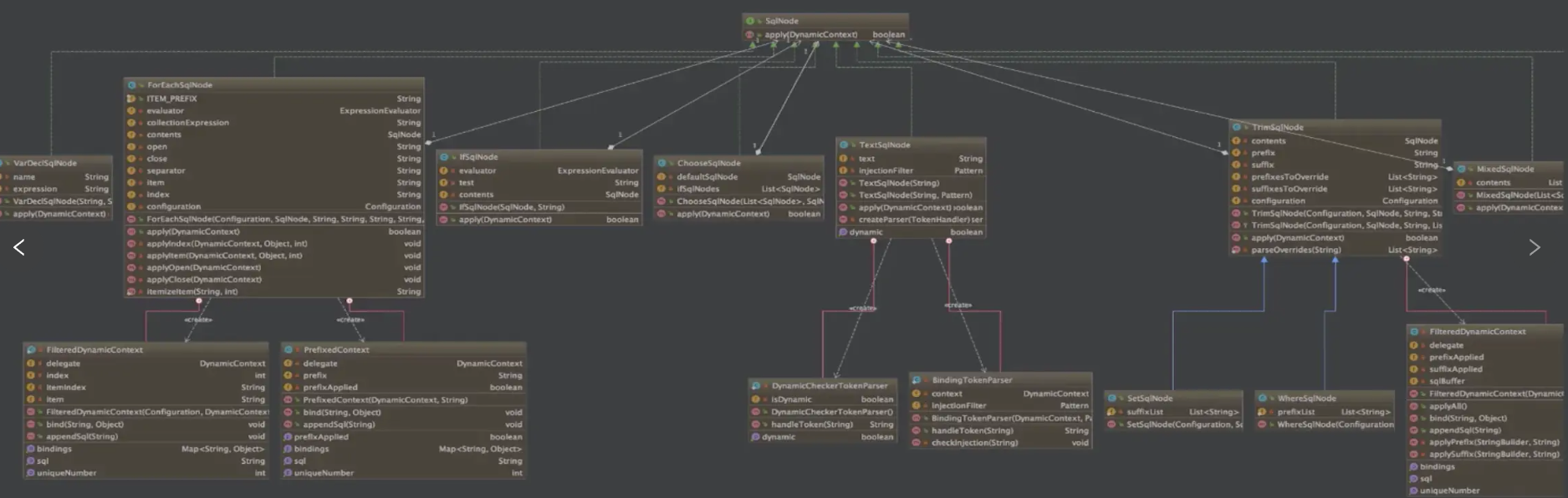Viewport: 1568px width, 498px height.
Task: Click the PrefixedContext class icon
Action: coord(289,350)
